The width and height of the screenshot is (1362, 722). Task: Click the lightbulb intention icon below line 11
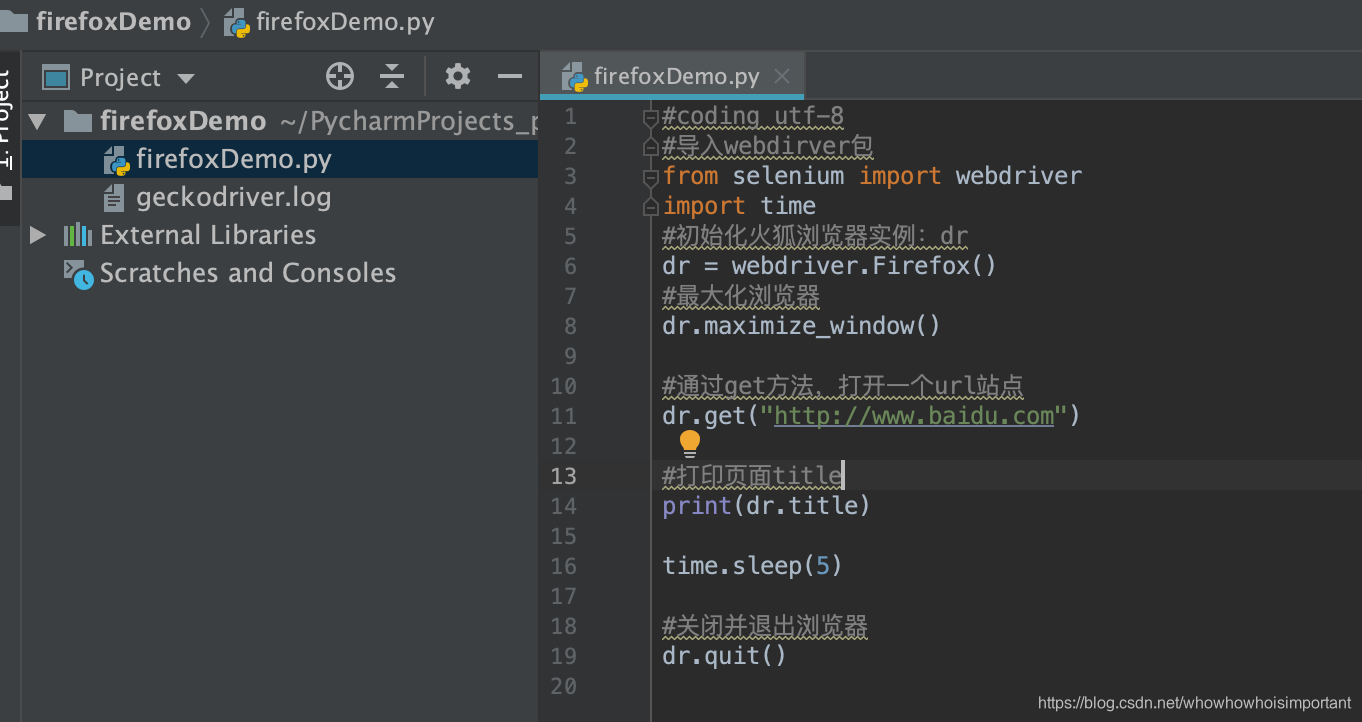point(689,443)
